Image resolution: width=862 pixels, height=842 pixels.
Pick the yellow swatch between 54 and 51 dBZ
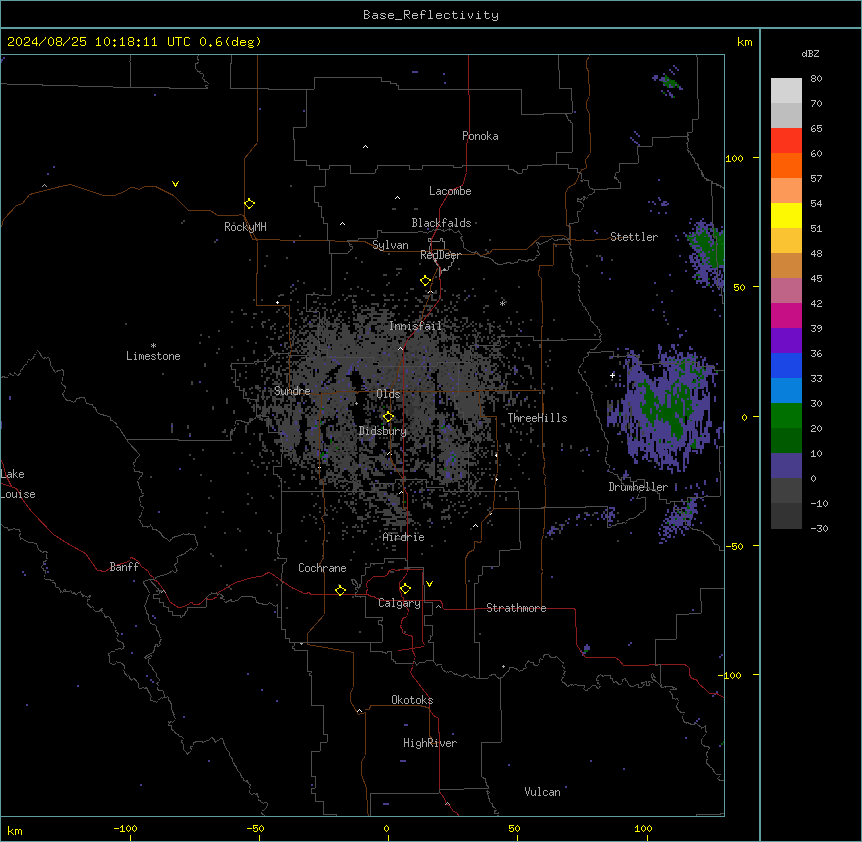786,215
